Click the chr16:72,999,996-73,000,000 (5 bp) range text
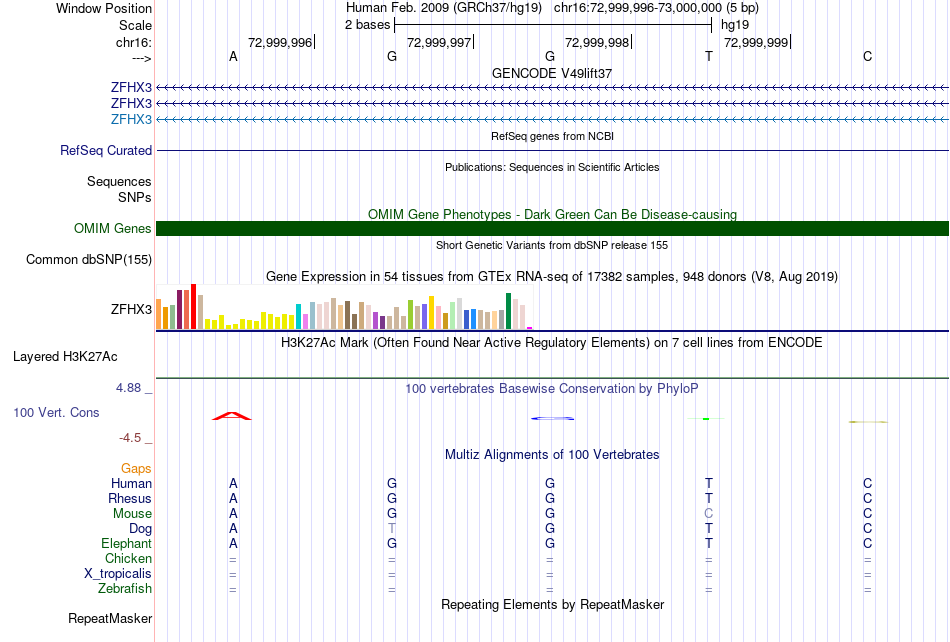The height and width of the screenshot is (642, 950). tap(656, 8)
